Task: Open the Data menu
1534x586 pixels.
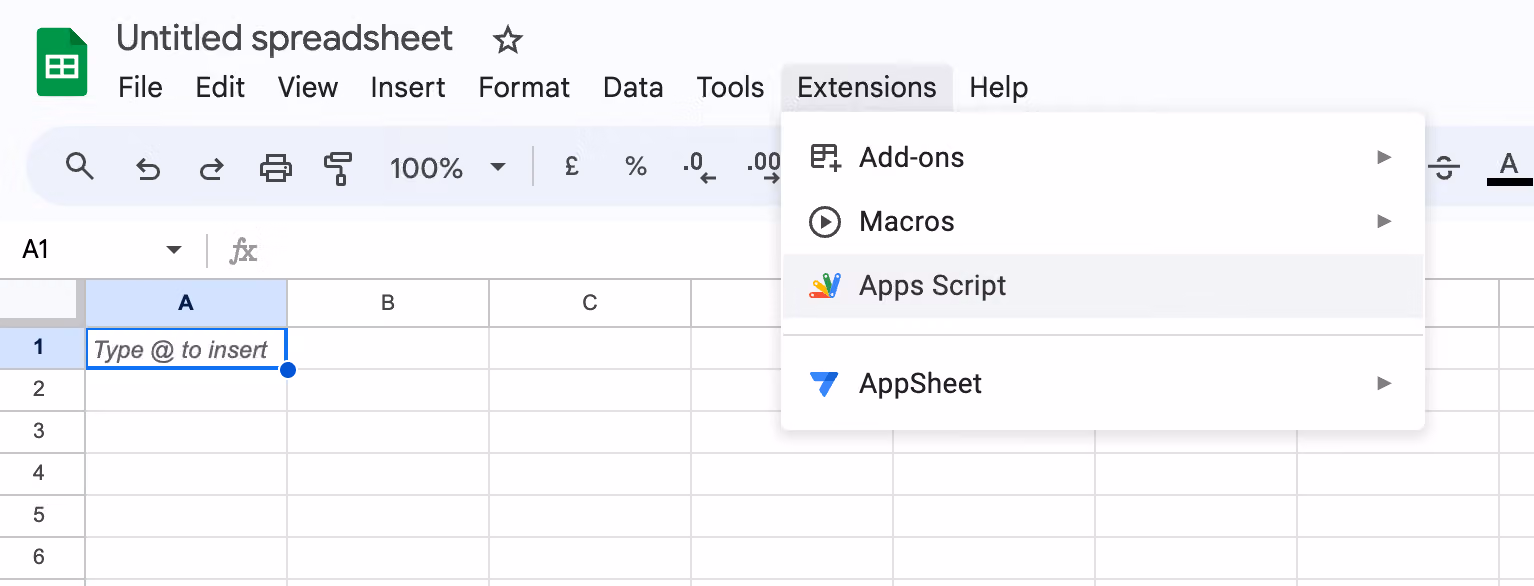Action: (633, 88)
